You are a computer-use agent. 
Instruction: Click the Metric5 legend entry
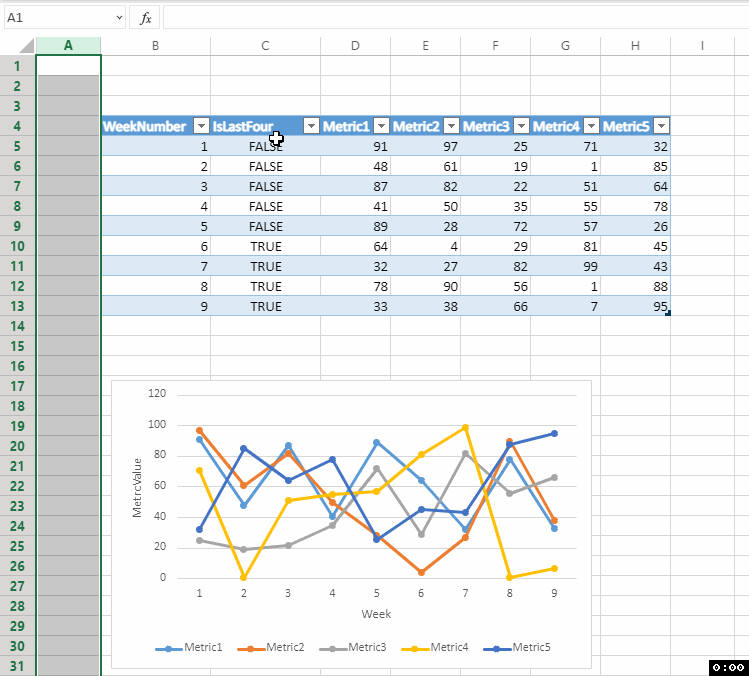click(517, 647)
